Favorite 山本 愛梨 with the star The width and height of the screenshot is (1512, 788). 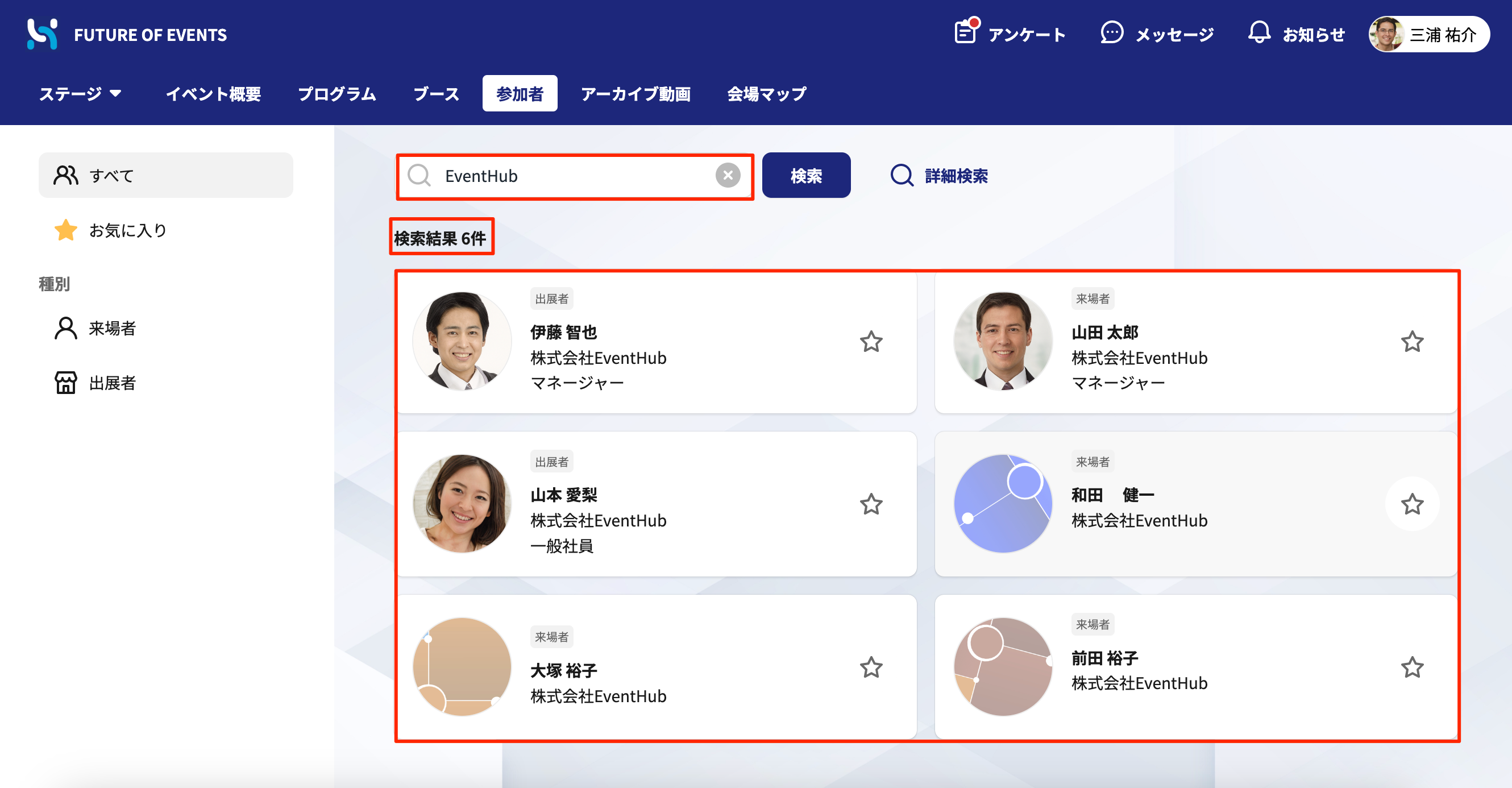[x=871, y=504]
